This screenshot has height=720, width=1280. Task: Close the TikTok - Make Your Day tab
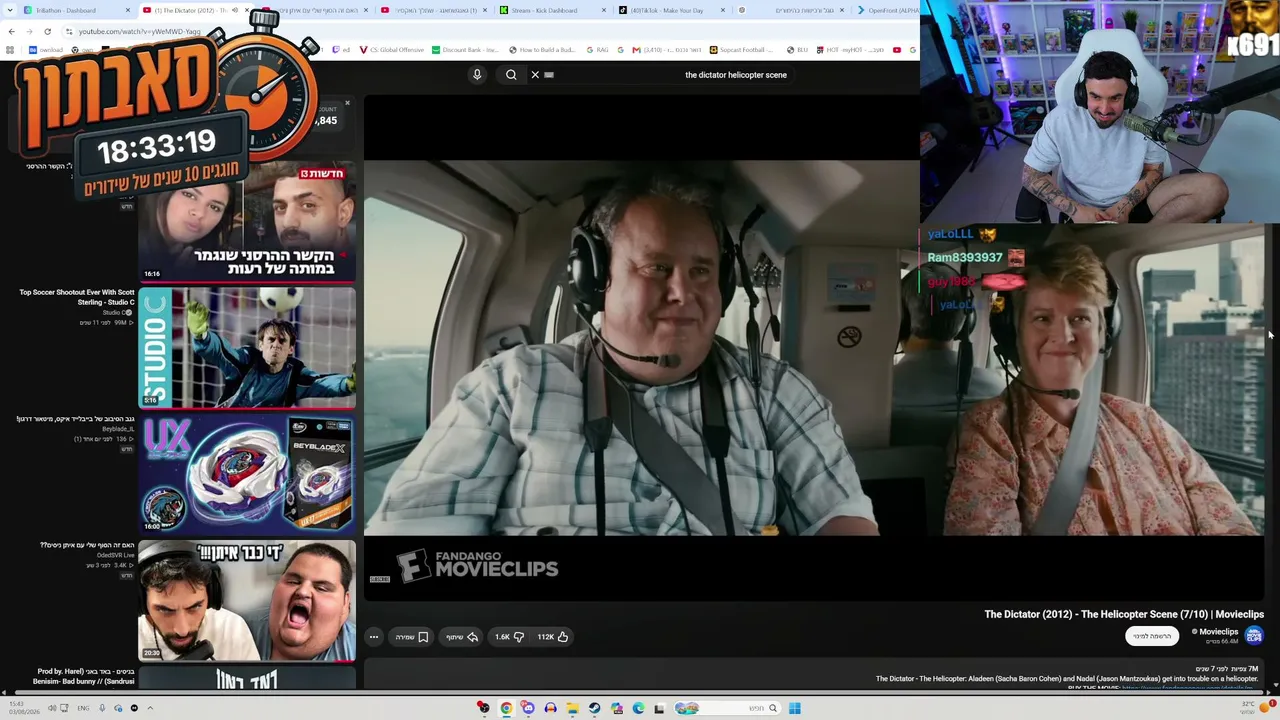click(724, 10)
